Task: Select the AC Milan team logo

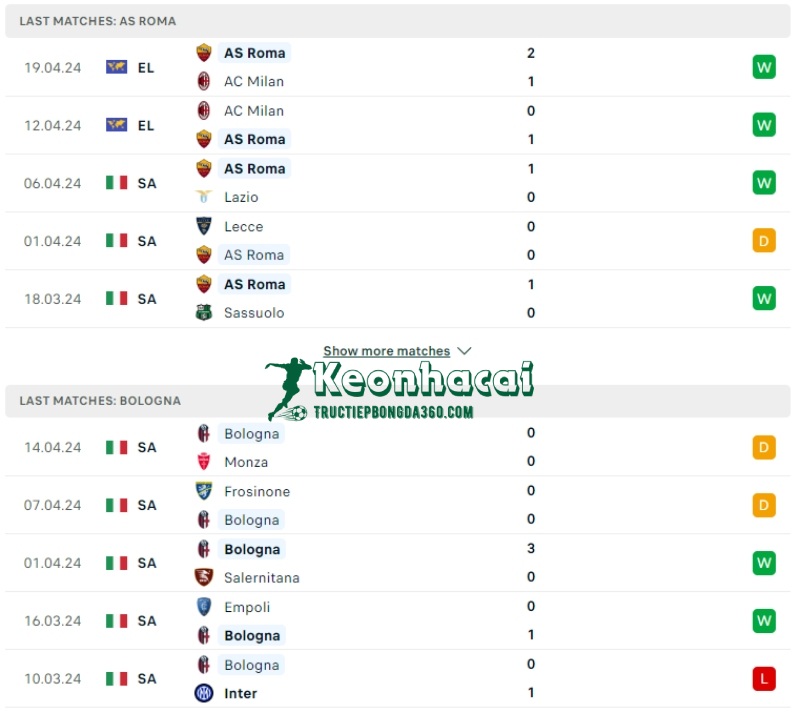Action: [x=204, y=81]
